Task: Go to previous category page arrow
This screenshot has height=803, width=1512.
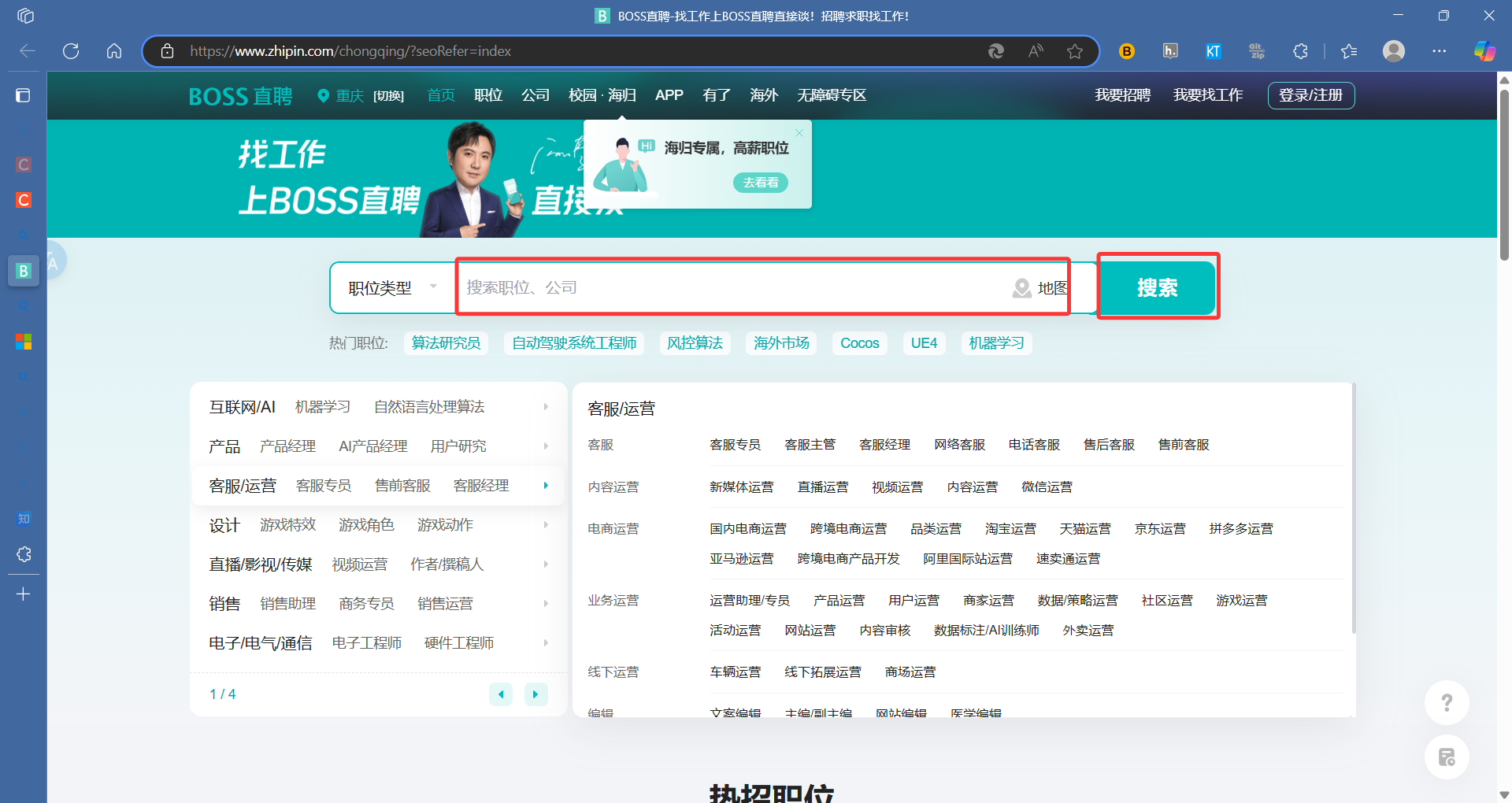Action: pos(501,694)
